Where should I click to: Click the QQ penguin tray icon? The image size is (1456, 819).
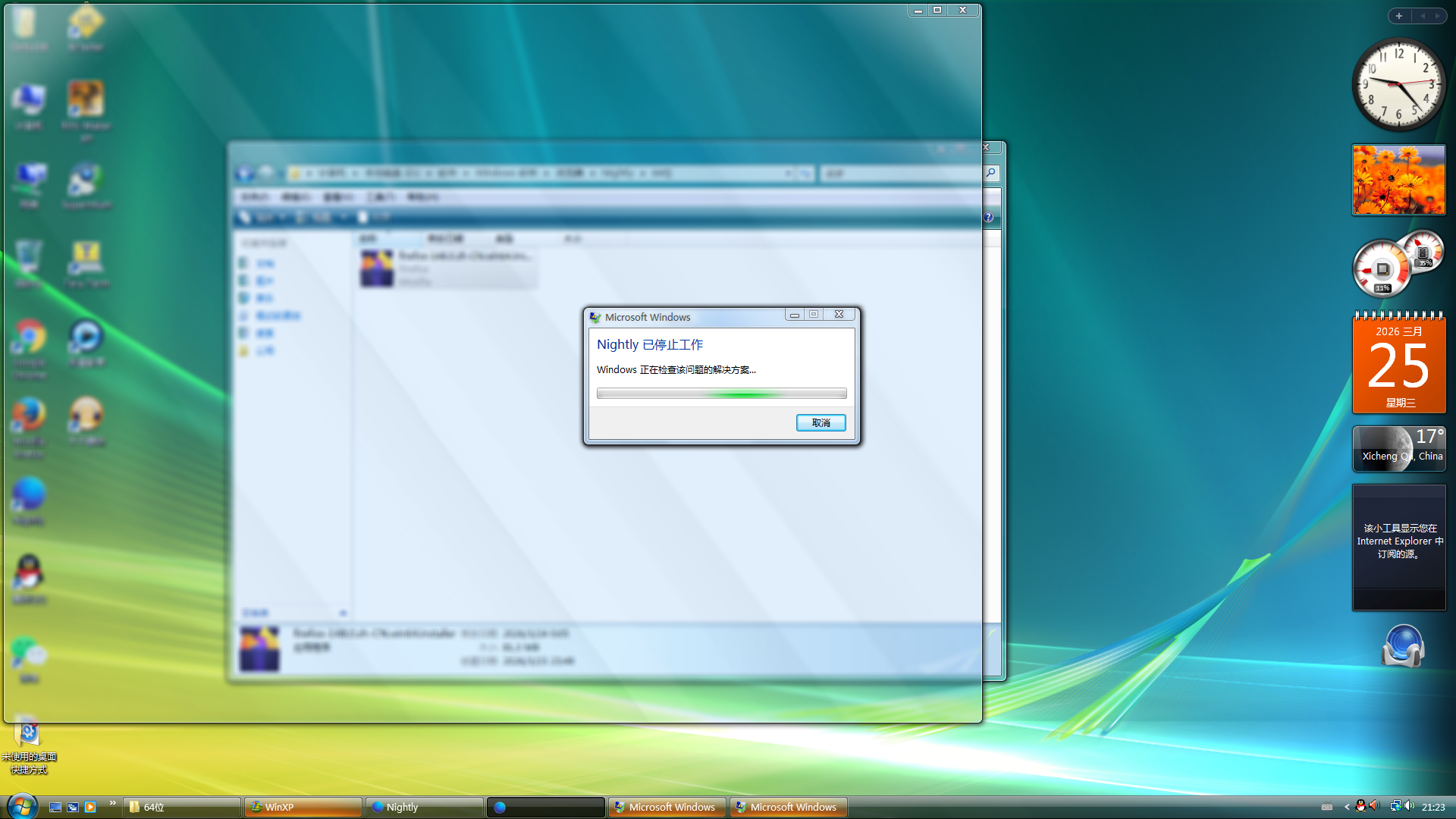[x=1360, y=806]
